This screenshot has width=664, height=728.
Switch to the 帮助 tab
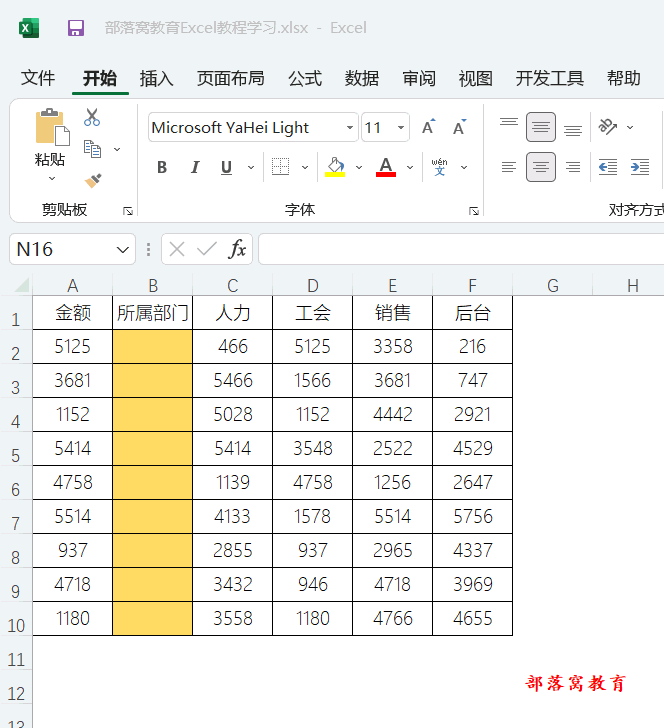[x=624, y=78]
